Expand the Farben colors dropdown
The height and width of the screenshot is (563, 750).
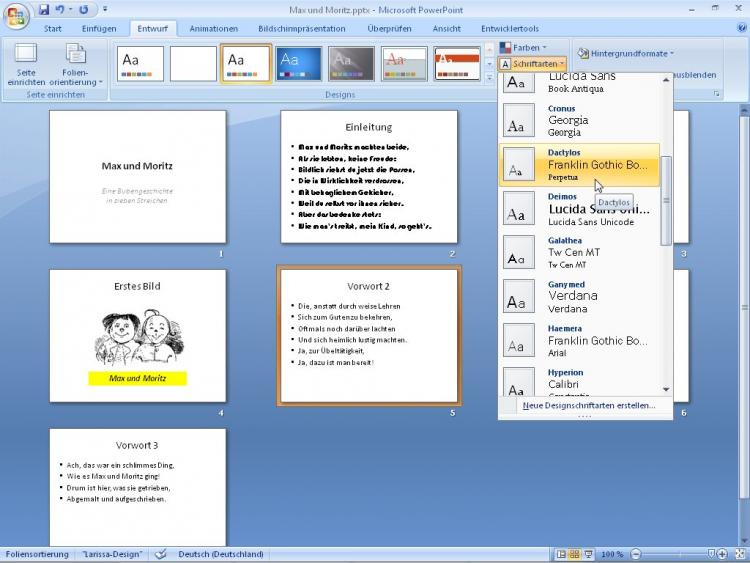pos(525,47)
